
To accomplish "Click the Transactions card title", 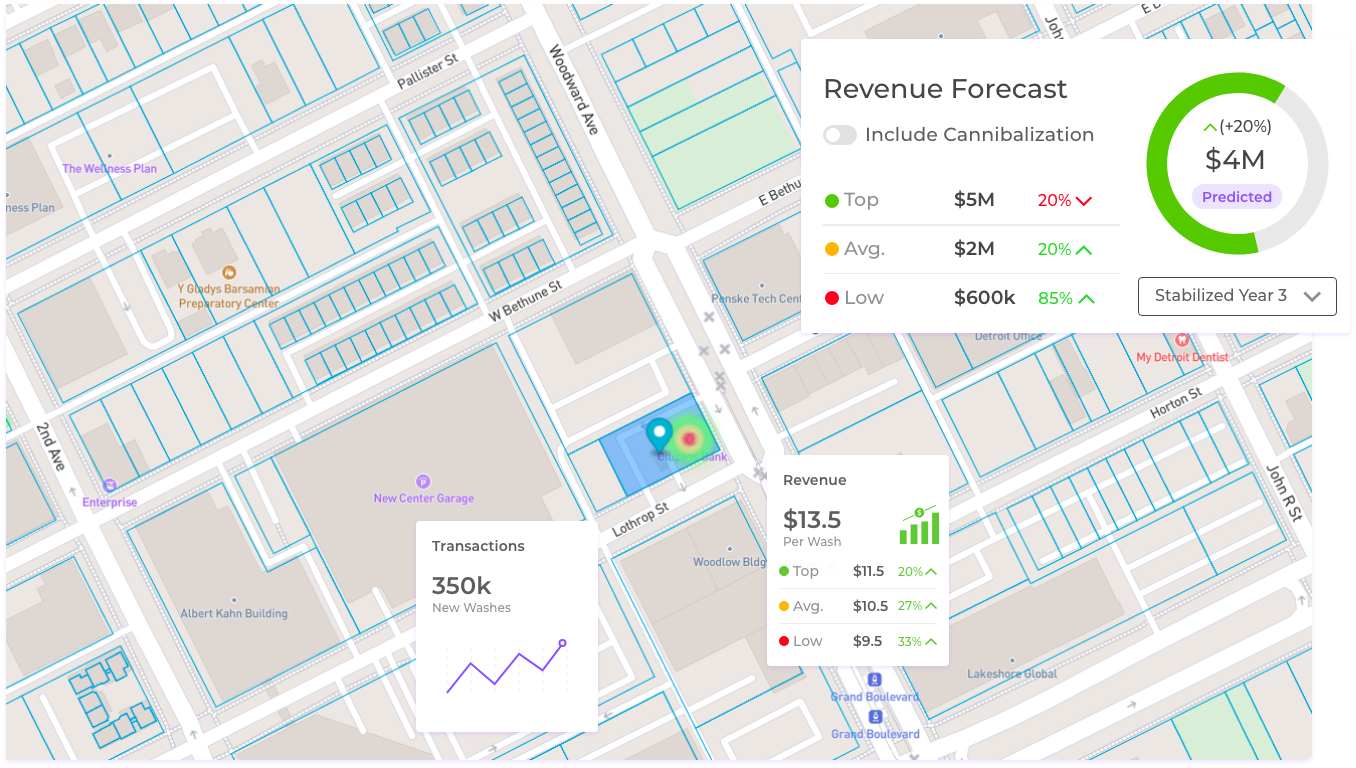I will [478, 546].
